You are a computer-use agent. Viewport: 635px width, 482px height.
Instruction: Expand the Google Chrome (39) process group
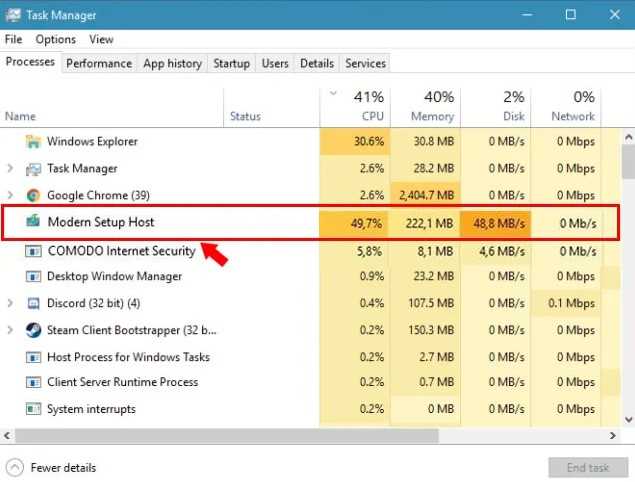(x=10, y=195)
